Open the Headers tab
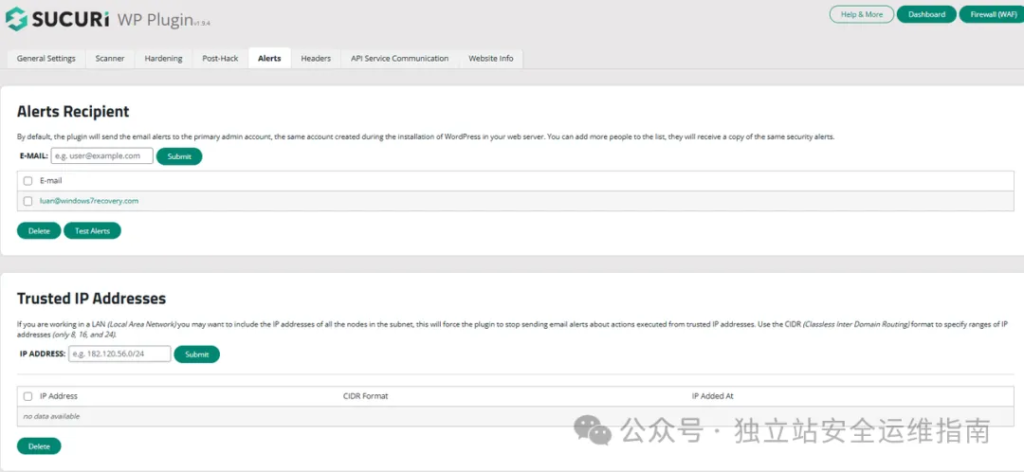 (315, 58)
